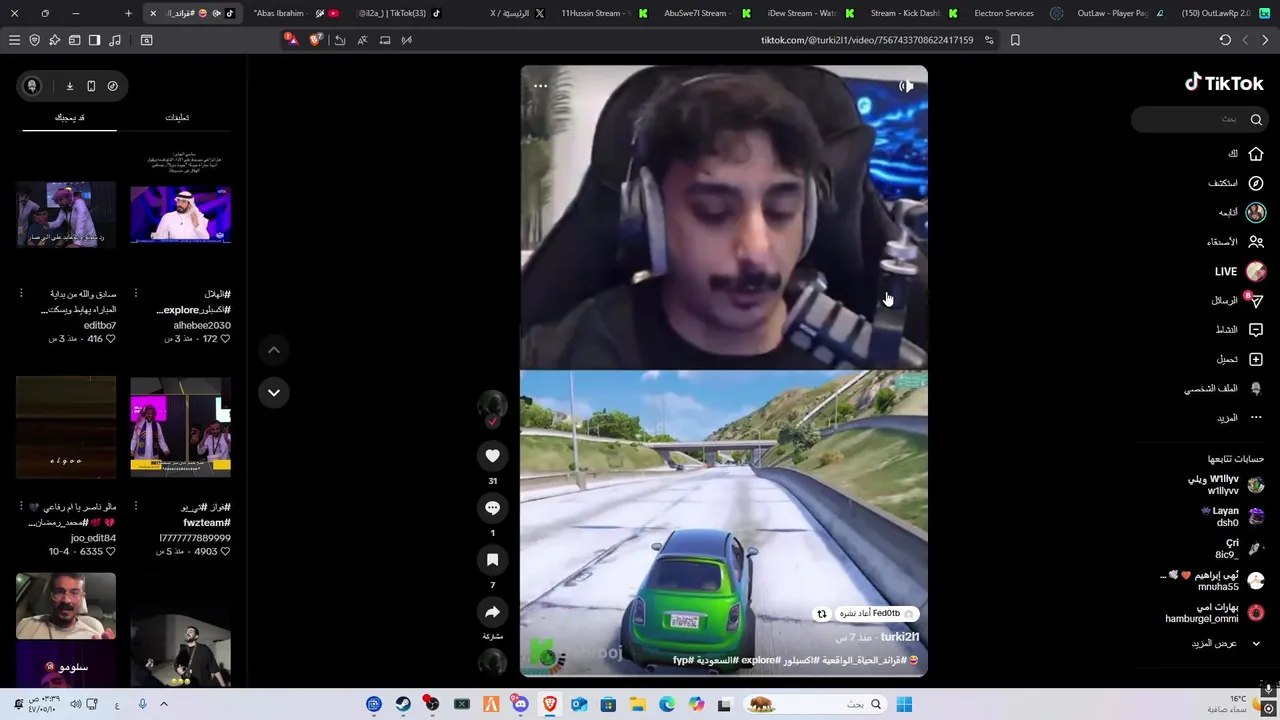Open the alhebee2030 video thumbnail
1280x720 pixels.
click(180, 214)
